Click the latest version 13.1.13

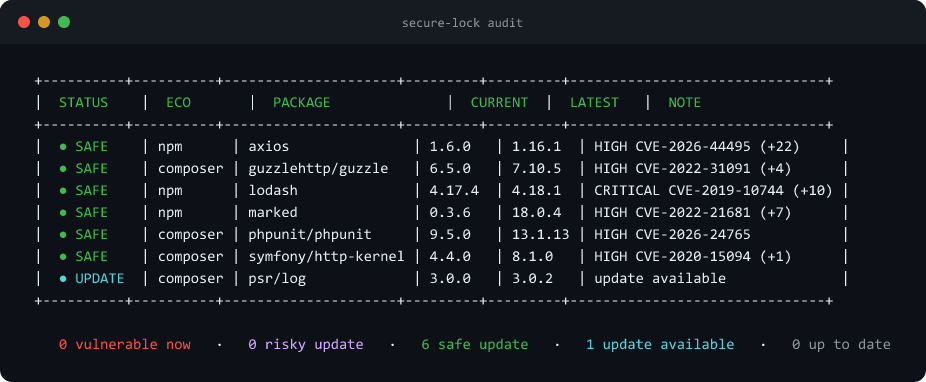541,235
